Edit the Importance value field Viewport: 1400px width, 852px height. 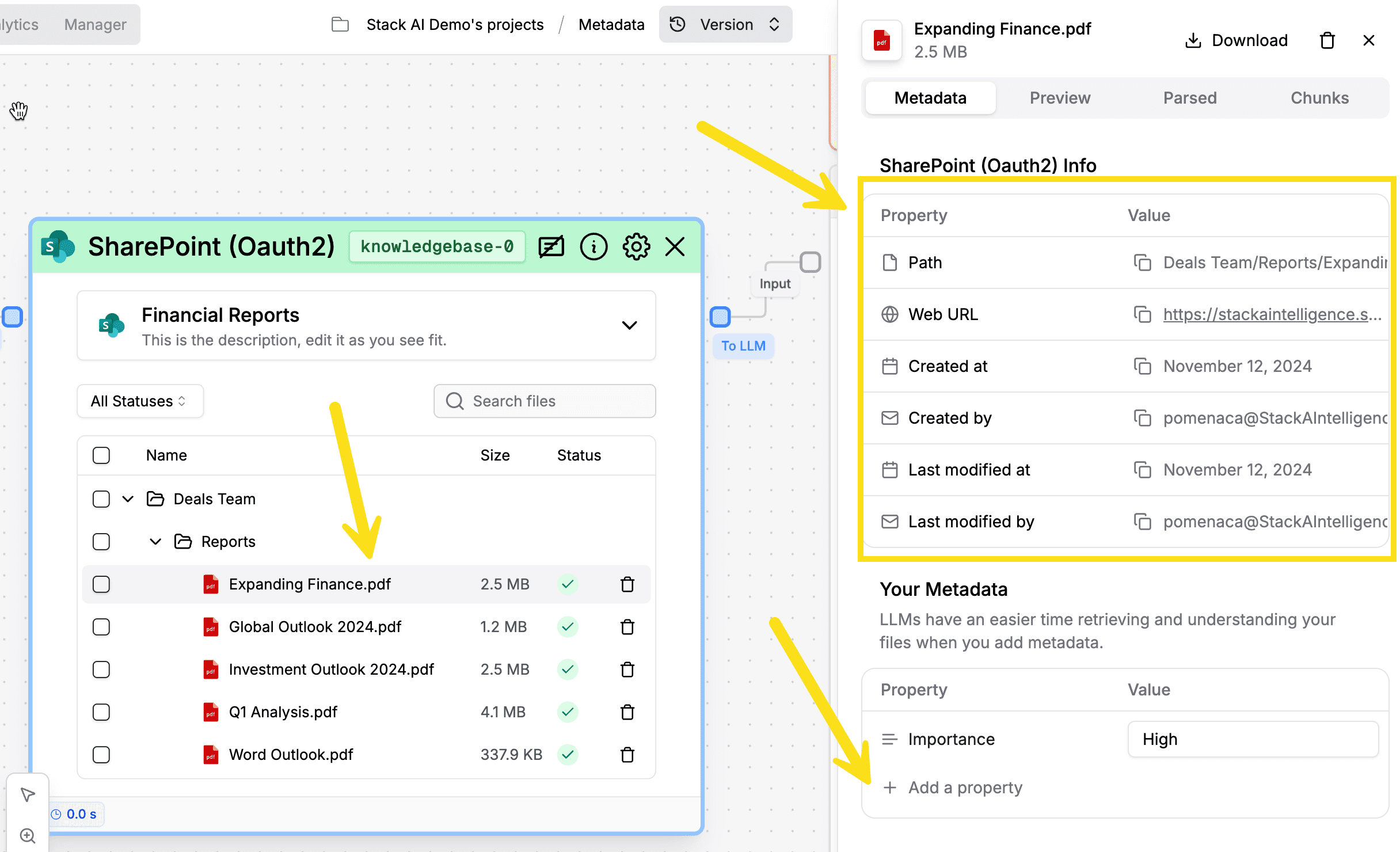click(1253, 739)
